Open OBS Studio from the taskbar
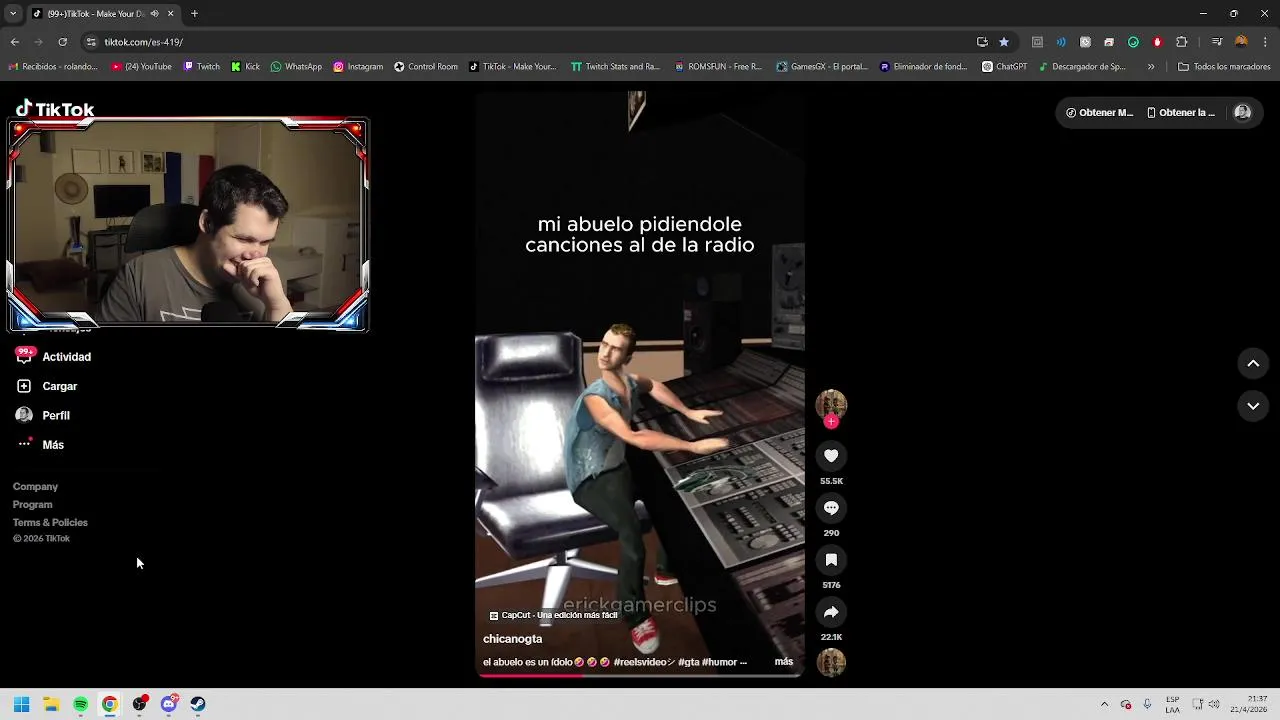1280x720 pixels. coord(139,704)
